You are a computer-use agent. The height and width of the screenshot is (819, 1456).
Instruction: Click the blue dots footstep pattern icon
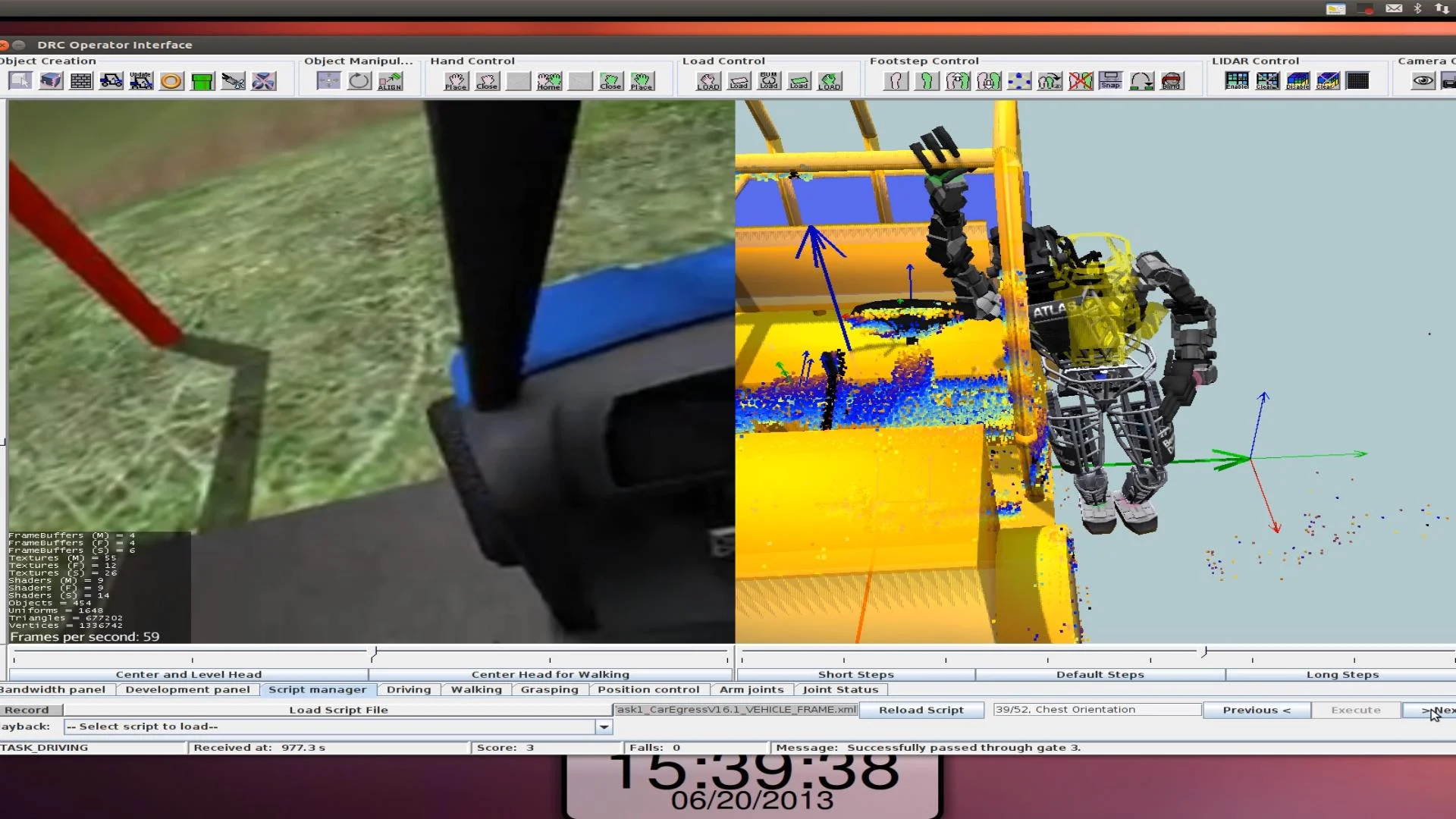(x=1019, y=80)
